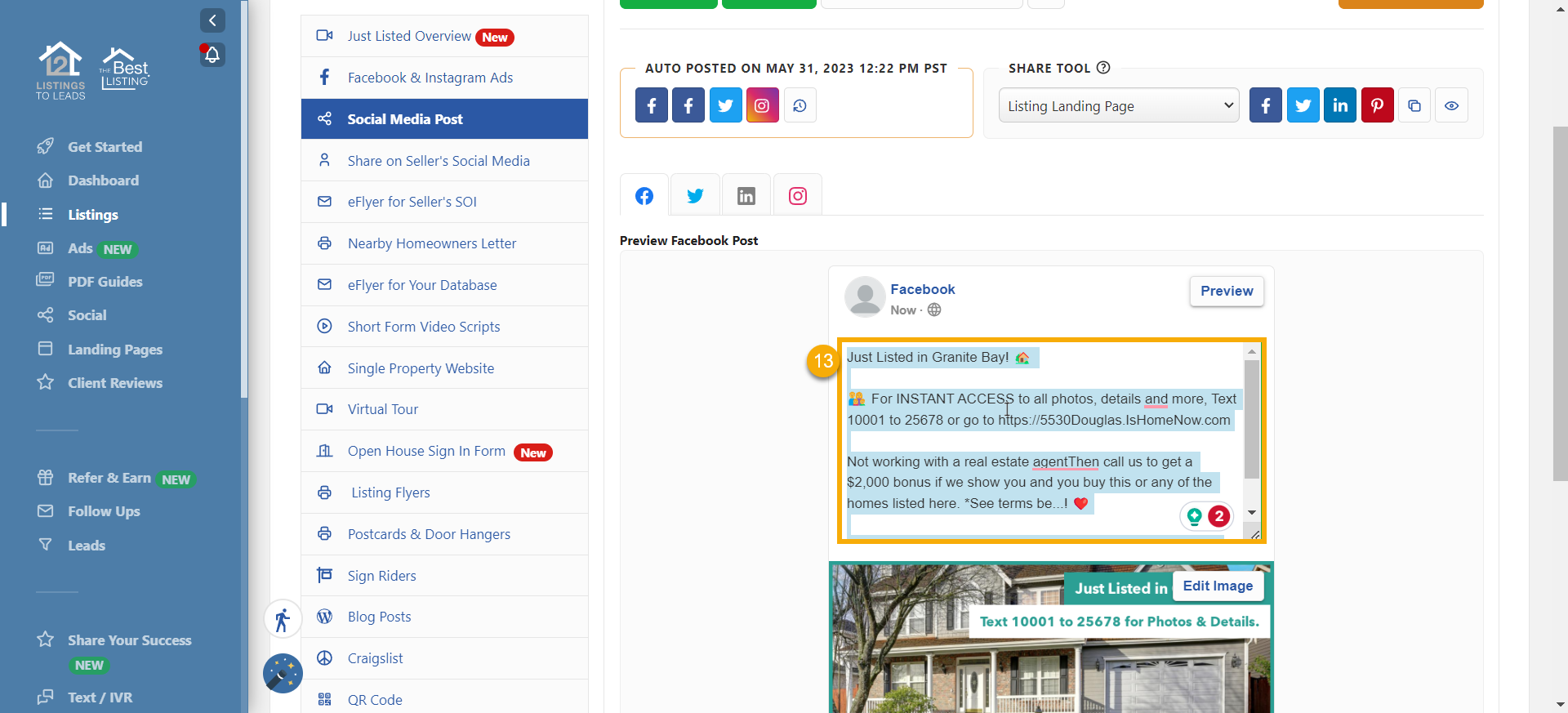Collapse the sidebar with the chevron arrow
The width and height of the screenshot is (1568, 713).
point(212,20)
